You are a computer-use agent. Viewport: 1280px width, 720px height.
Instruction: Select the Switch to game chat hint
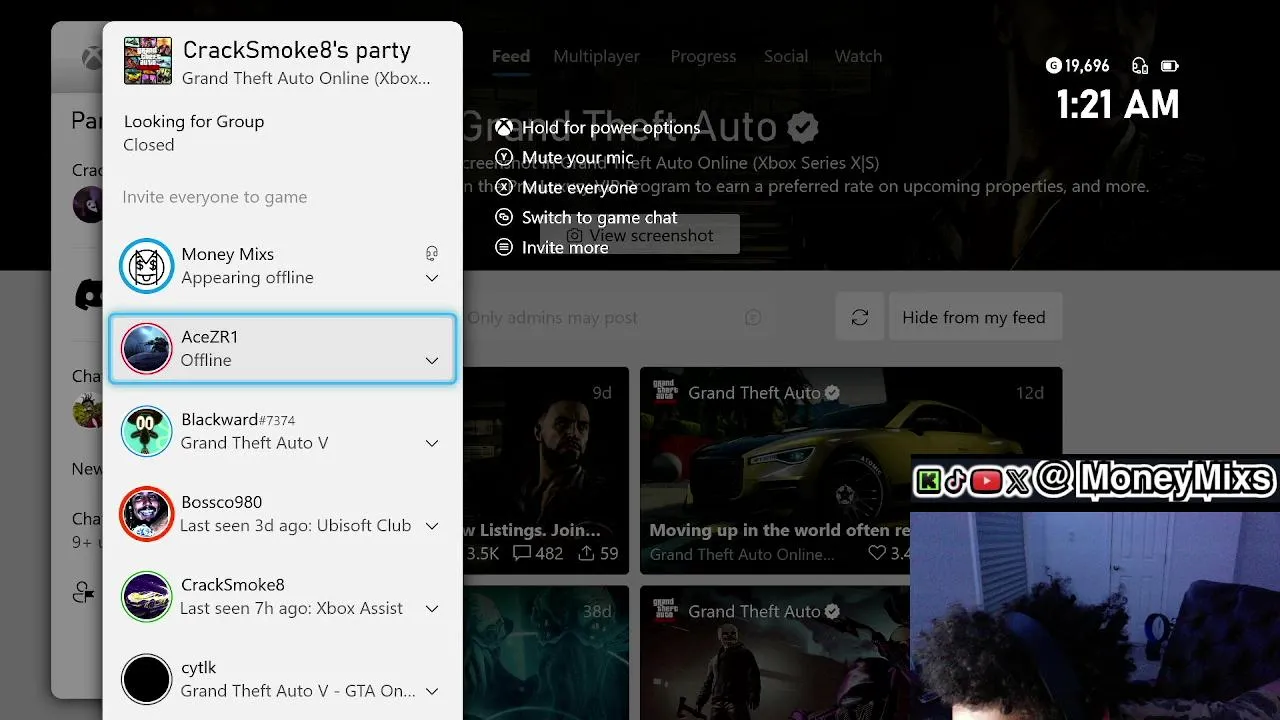600,217
